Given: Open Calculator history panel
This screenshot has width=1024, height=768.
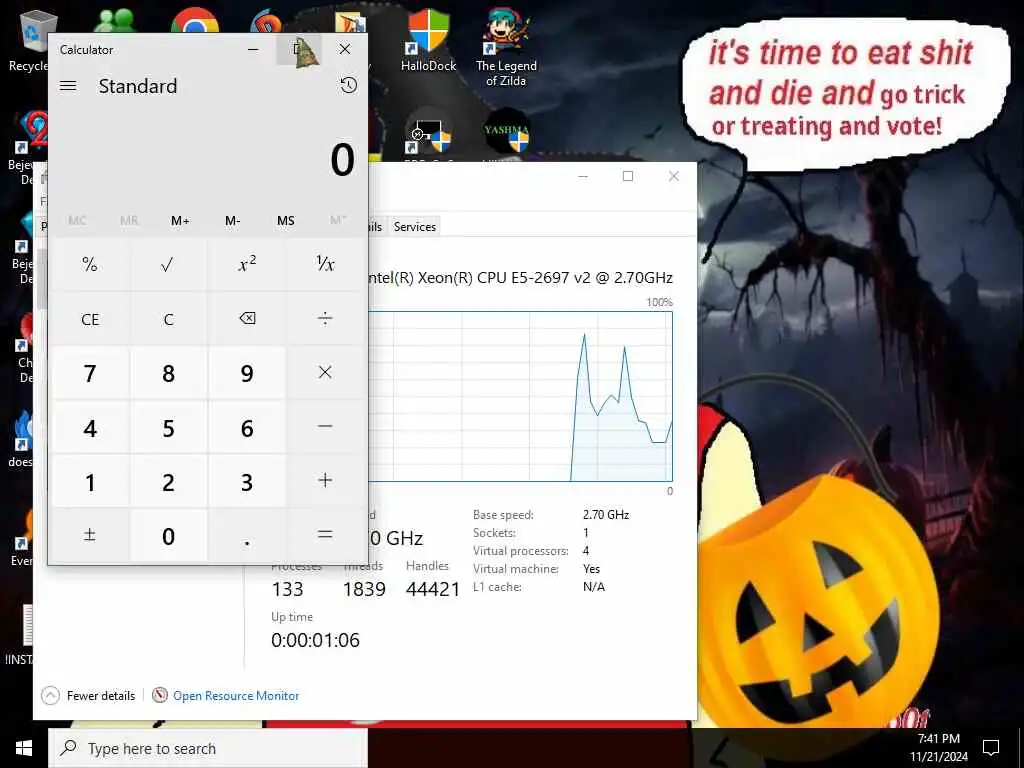Looking at the screenshot, I should click(x=349, y=85).
